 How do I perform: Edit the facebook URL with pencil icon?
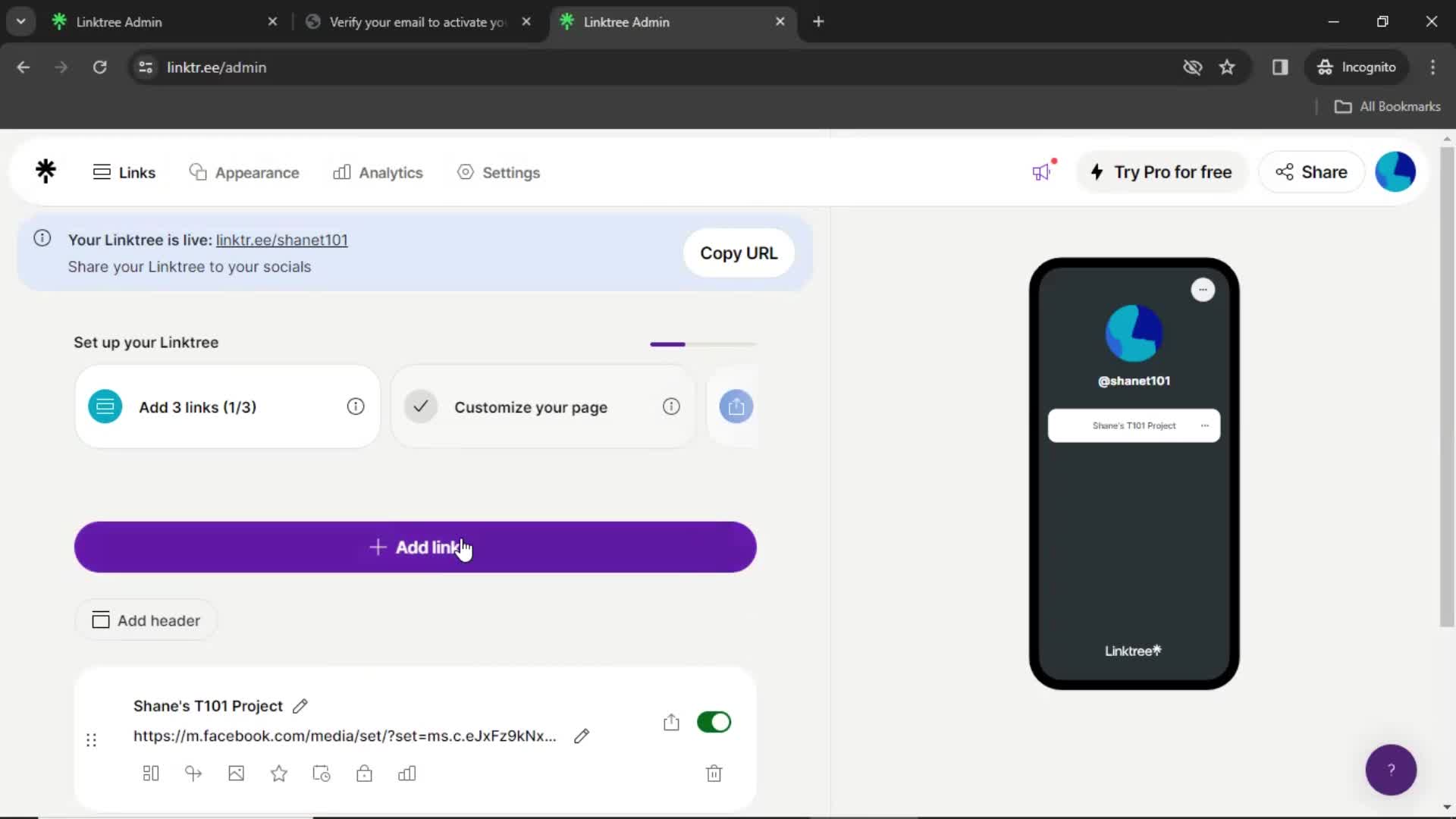click(x=582, y=736)
